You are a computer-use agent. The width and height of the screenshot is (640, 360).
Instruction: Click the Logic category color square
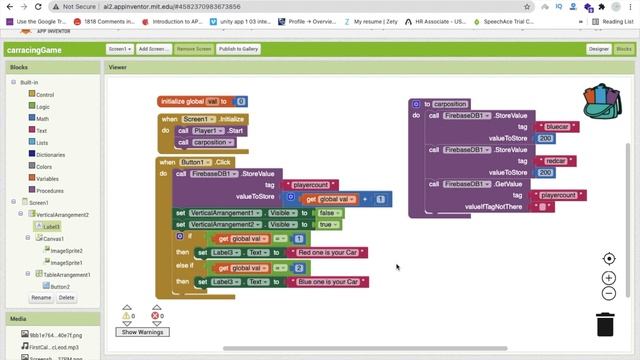point(32,106)
